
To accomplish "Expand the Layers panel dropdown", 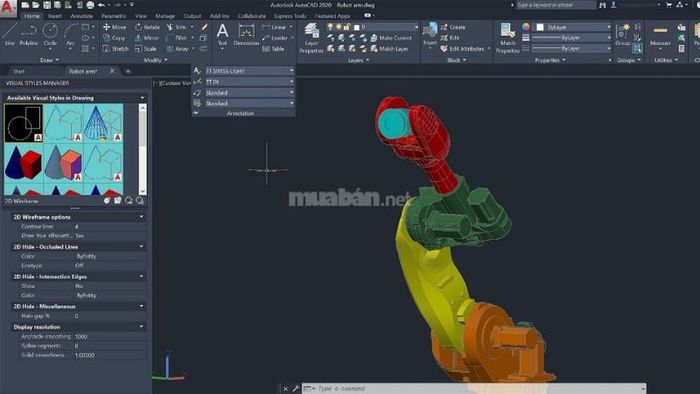I will coord(358,60).
